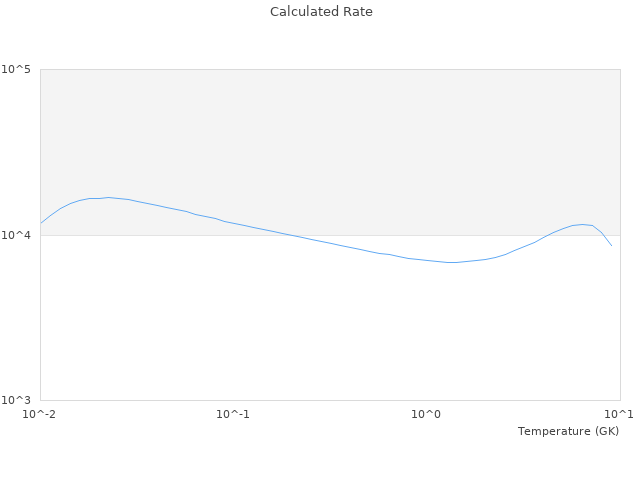Select the 10^-1 x-axis tick label

233,414
